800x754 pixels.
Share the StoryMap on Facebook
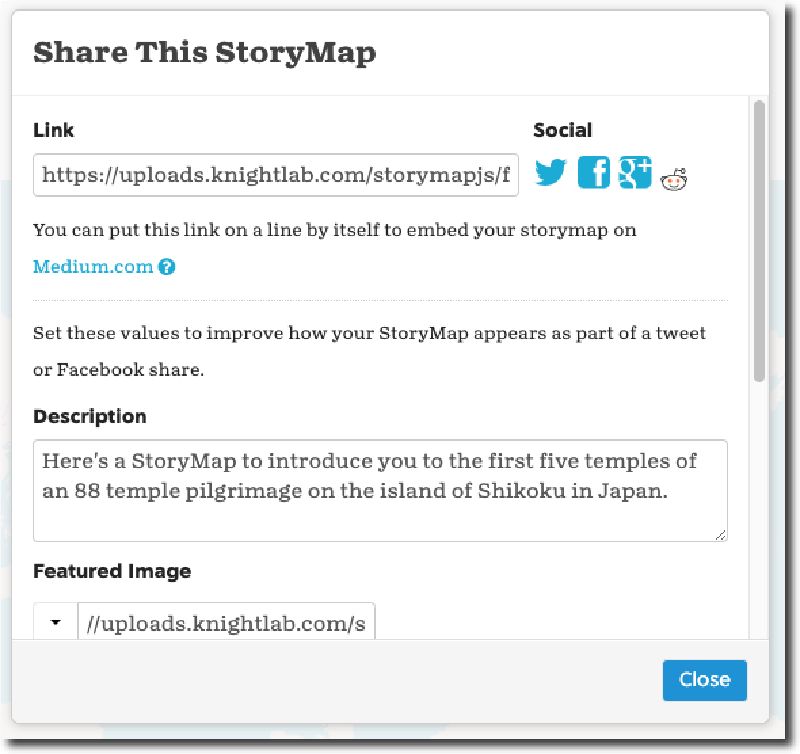click(594, 173)
